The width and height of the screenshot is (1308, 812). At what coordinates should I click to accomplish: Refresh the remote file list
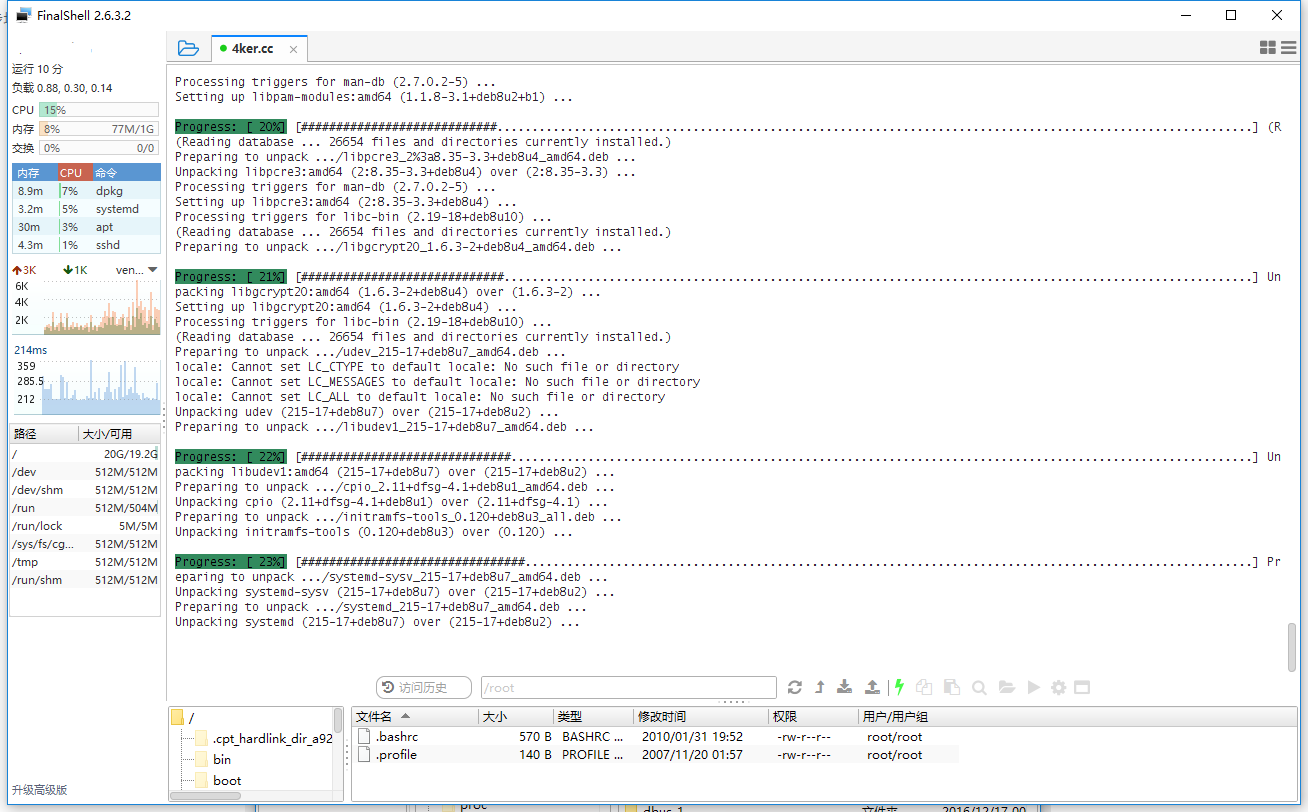pyautogui.click(x=795, y=687)
